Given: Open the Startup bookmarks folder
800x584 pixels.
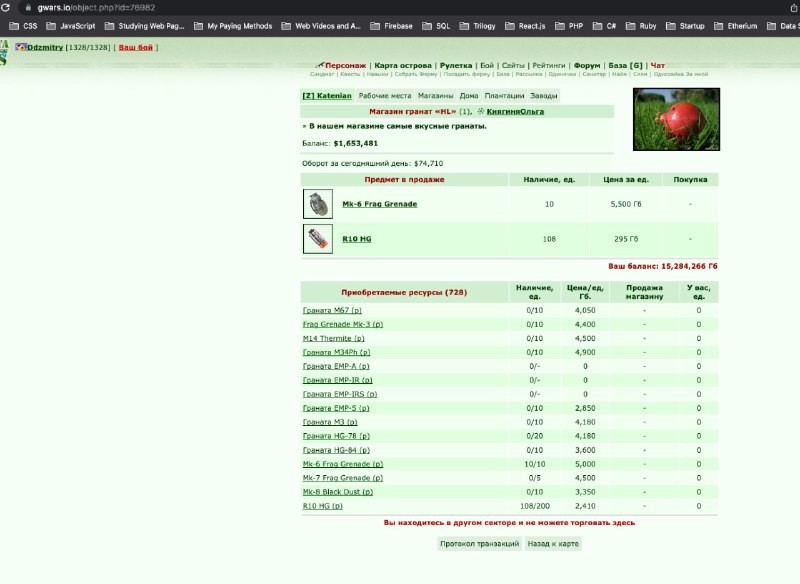Looking at the screenshot, I should 685,26.
